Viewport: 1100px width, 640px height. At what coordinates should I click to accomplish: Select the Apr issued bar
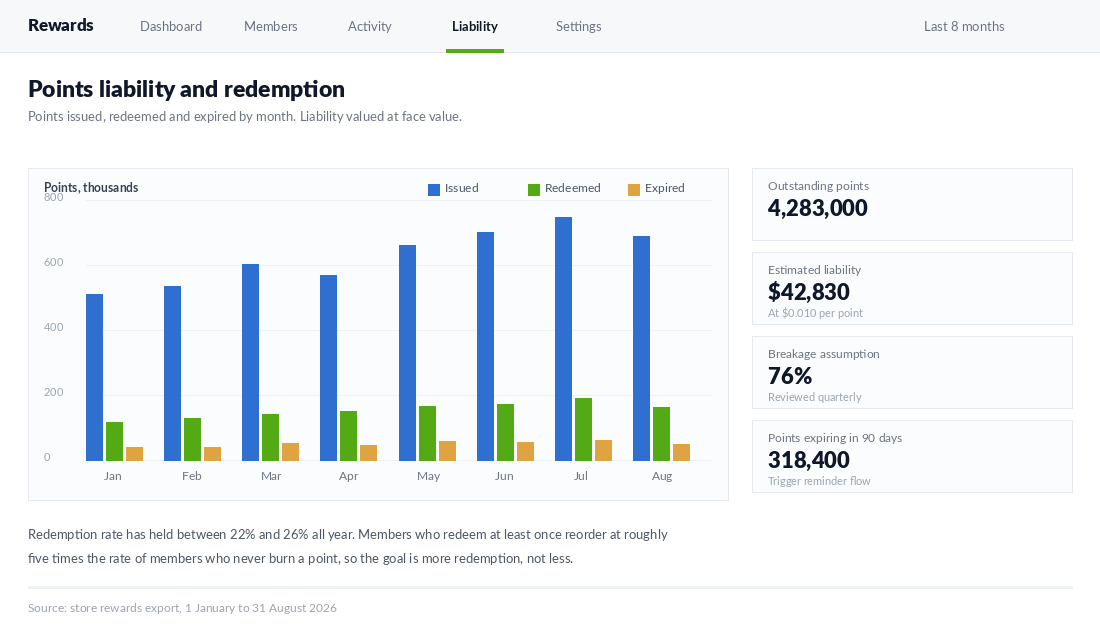(328, 368)
